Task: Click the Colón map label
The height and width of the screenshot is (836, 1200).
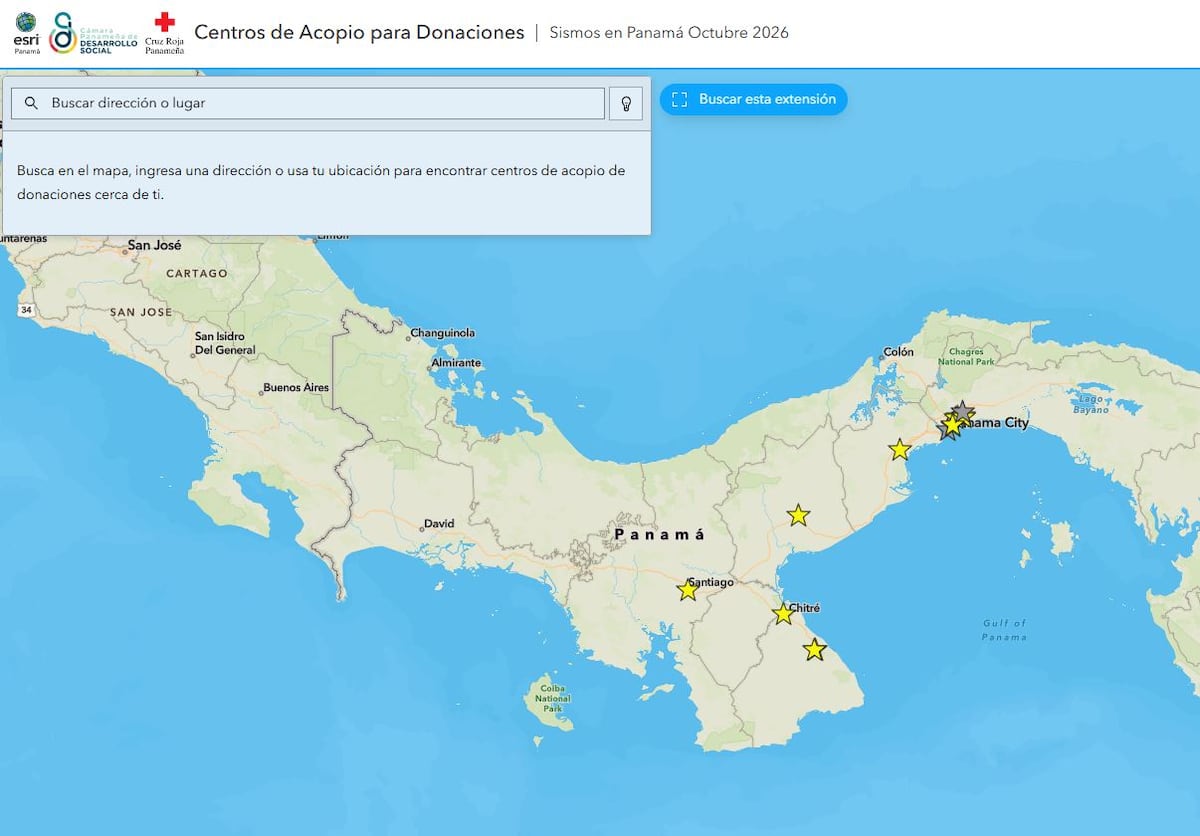Action: pos(898,352)
